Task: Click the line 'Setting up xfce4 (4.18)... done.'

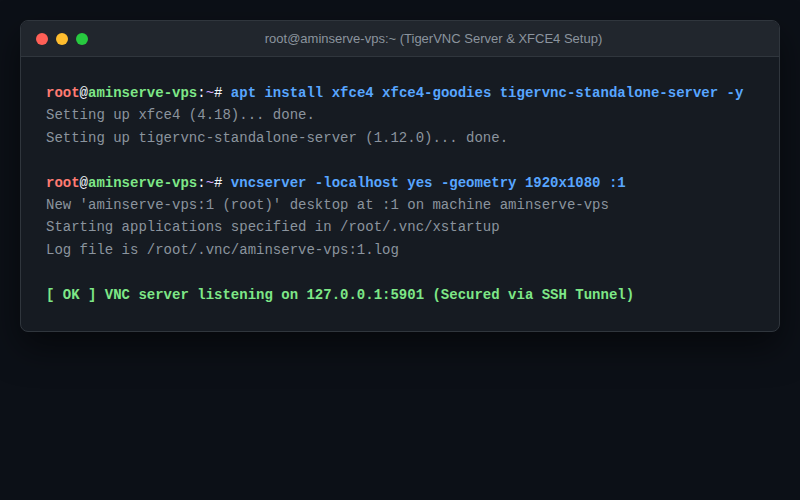Action: point(180,115)
